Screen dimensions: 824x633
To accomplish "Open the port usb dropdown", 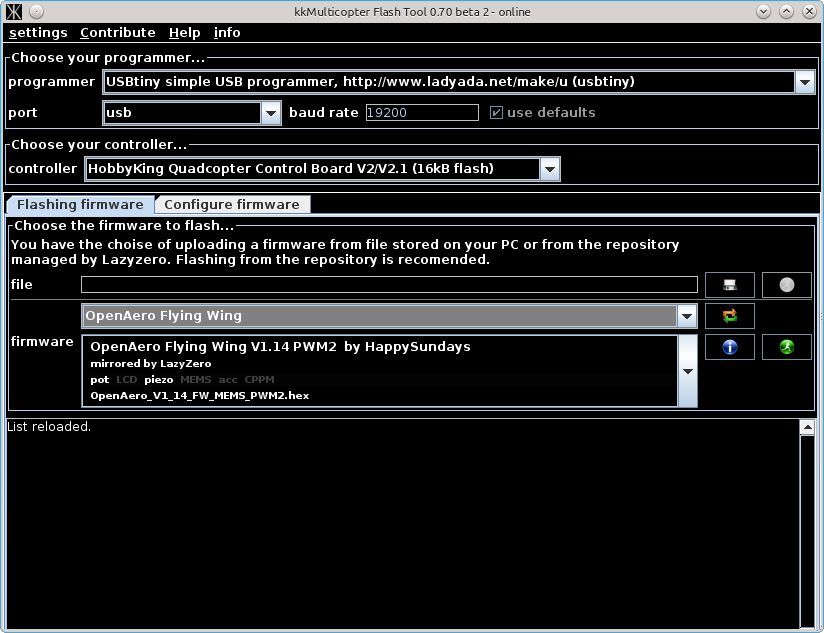I will coord(271,113).
